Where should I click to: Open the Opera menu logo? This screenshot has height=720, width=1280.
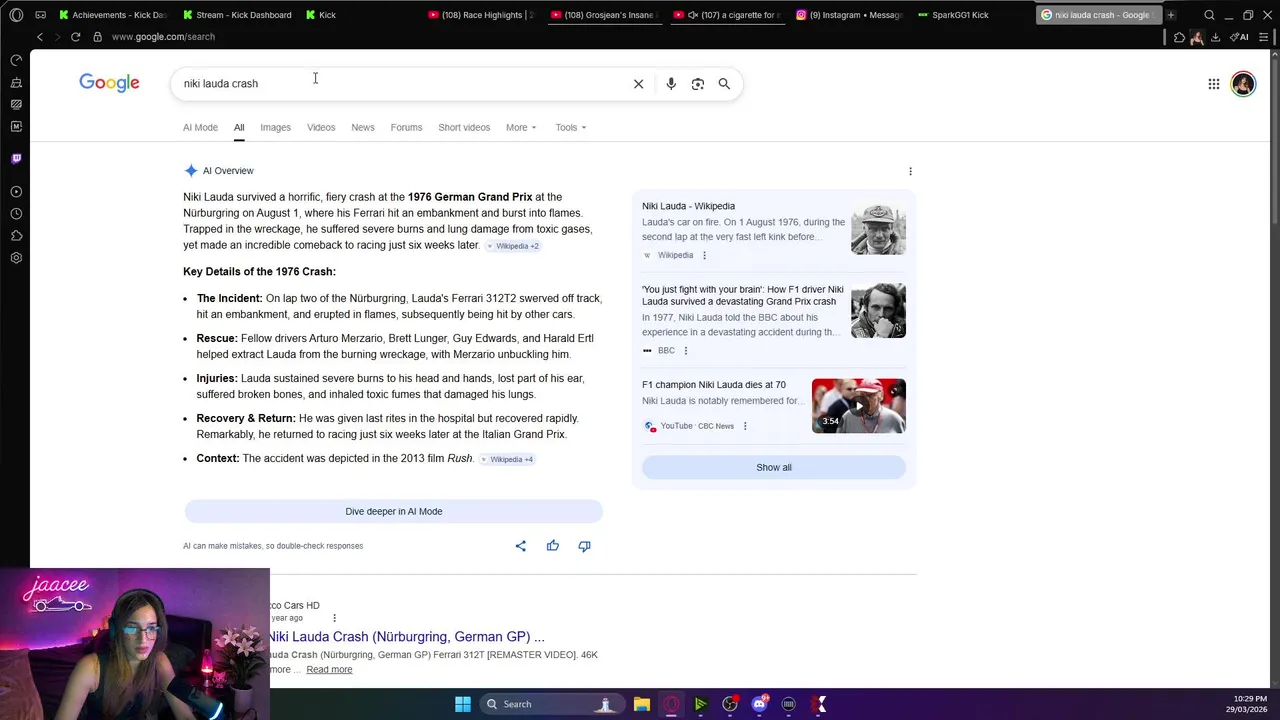(x=16, y=15)
